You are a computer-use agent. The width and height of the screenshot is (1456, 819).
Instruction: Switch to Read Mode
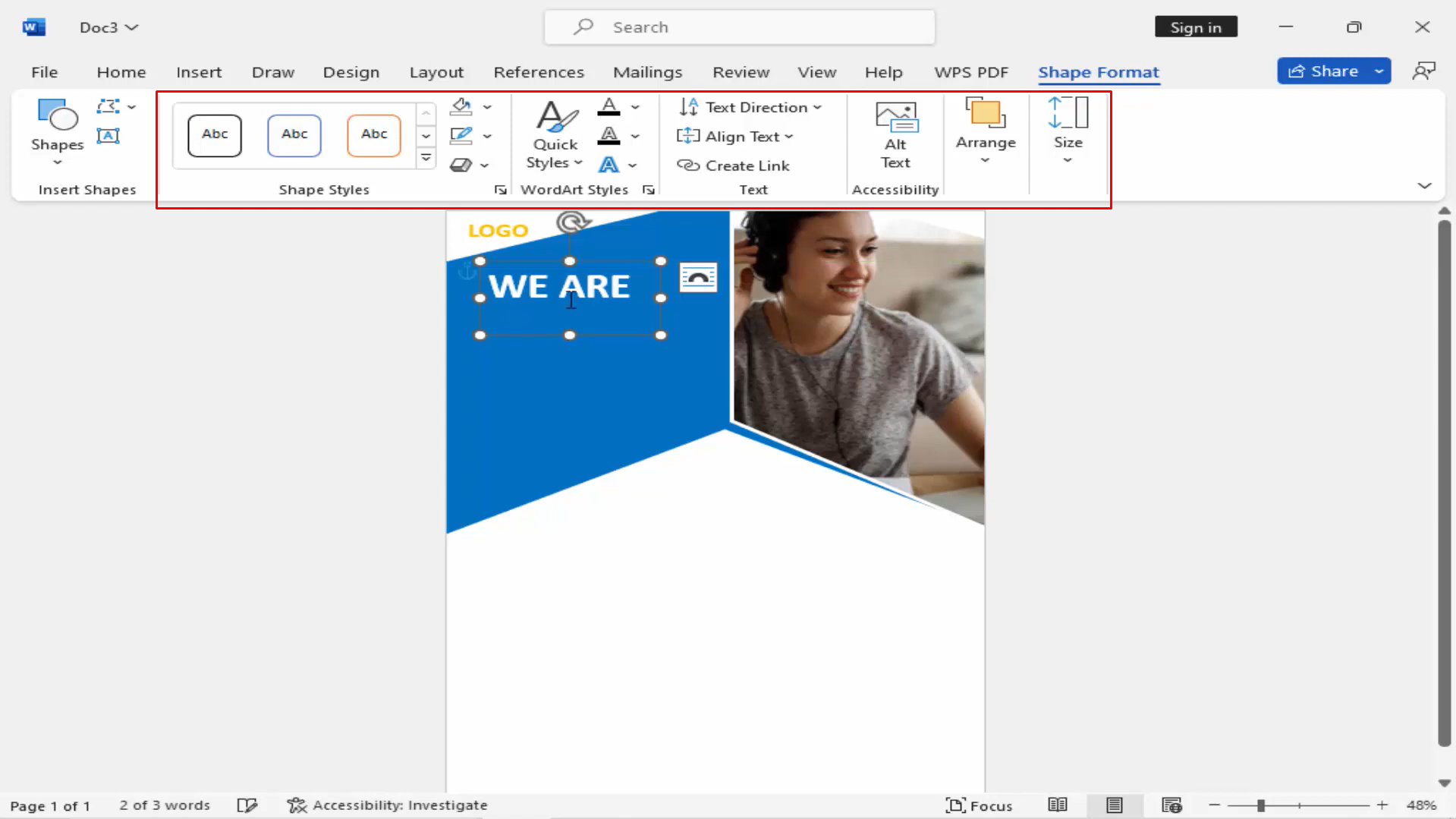click(x=1057, y=805)
